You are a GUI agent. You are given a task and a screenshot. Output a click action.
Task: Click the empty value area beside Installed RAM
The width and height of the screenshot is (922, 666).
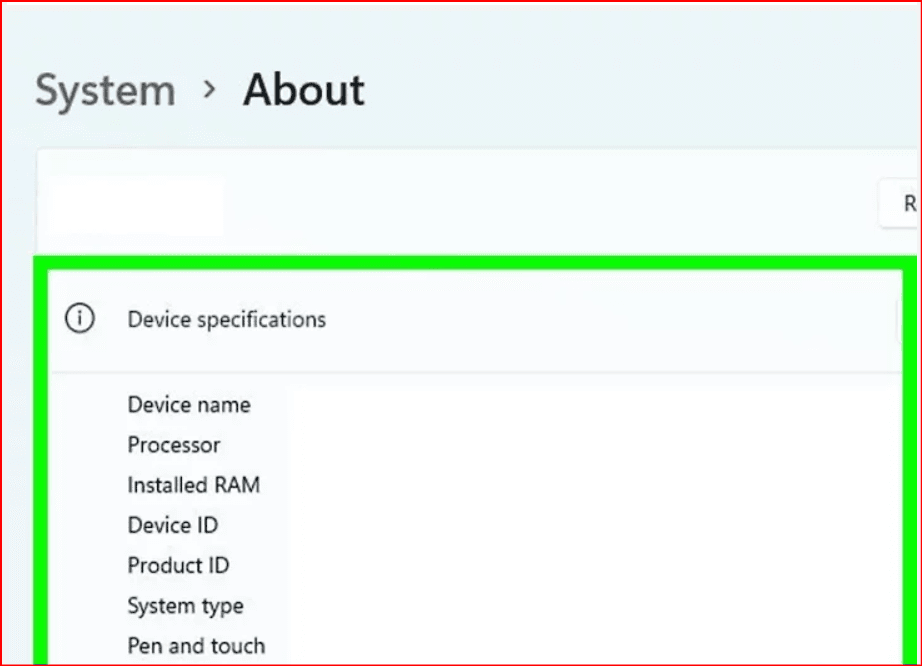click(560, 485)
